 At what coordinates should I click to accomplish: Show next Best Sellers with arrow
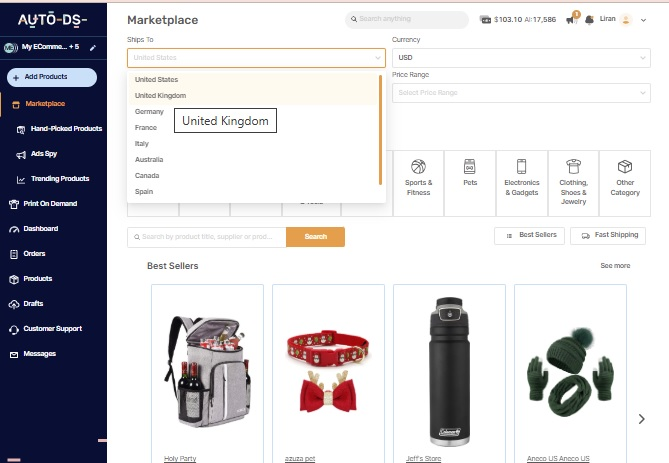pyautogui.click(x=641, y=419)
